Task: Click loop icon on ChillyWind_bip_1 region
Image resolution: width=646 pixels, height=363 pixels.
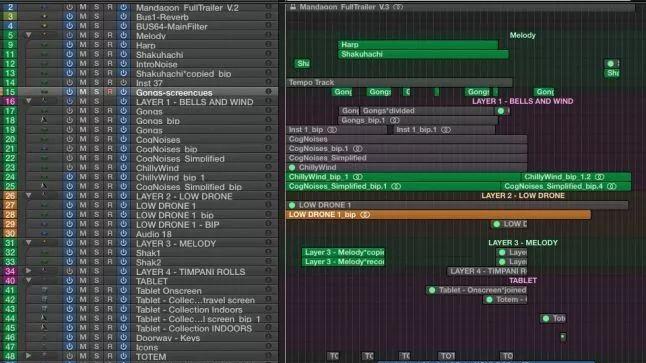Action: (x=358, y=177)
